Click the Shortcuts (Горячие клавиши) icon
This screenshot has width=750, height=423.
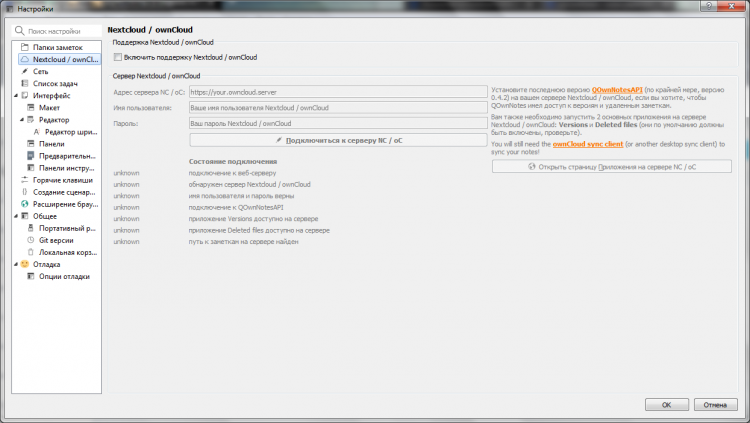25,180
